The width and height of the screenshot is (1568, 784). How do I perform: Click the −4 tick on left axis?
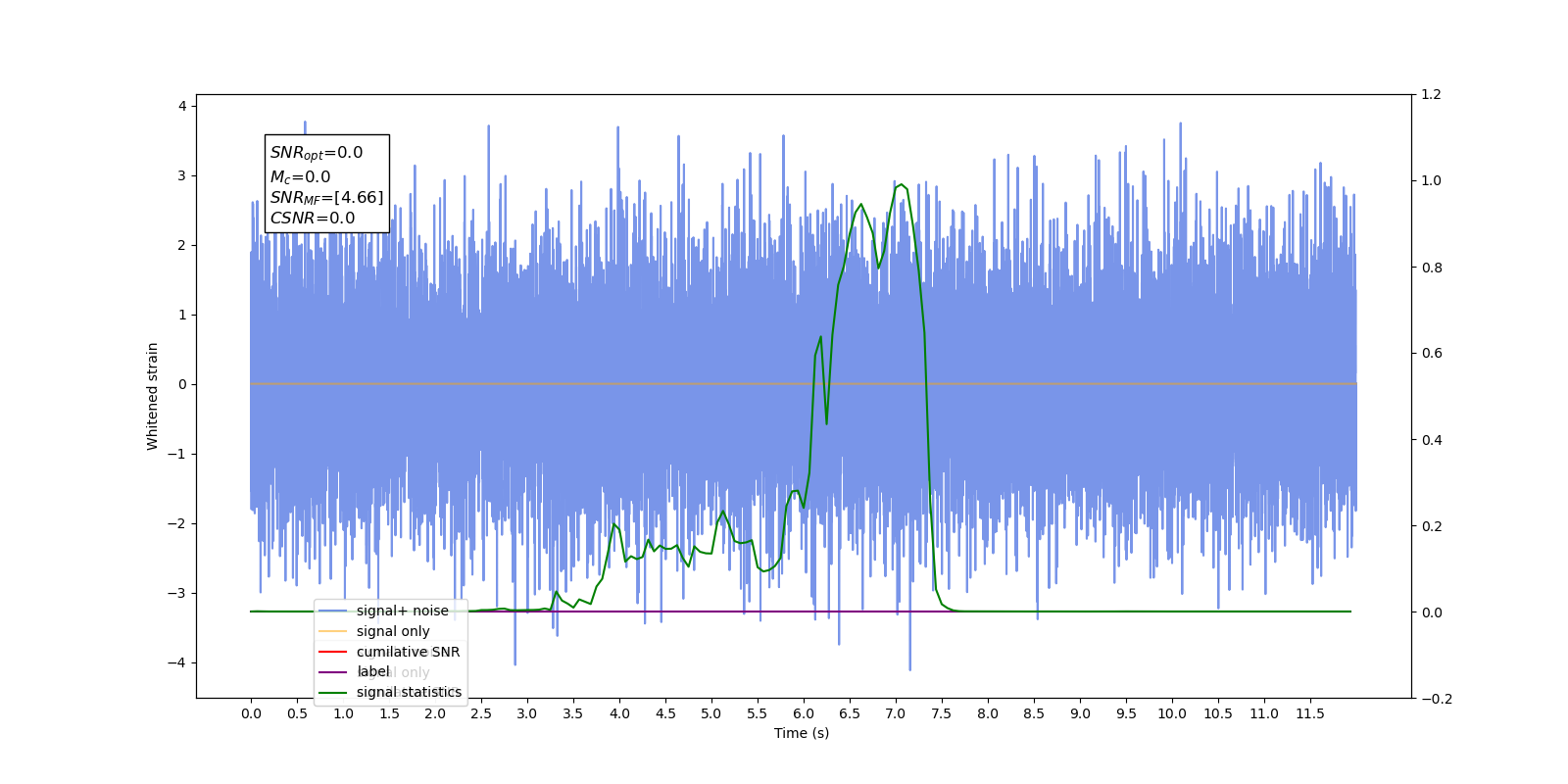click(177, 662)
